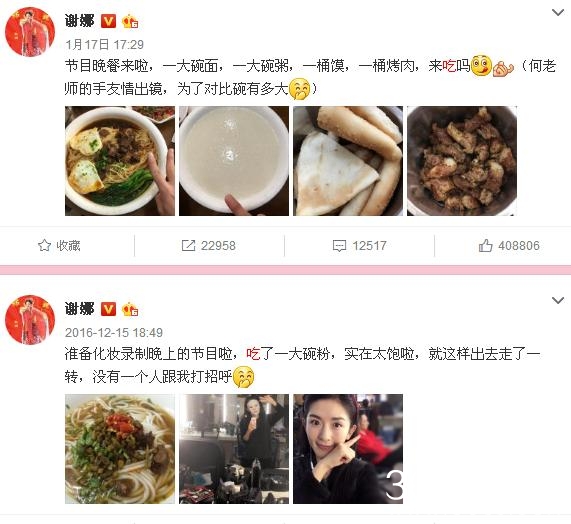Viewport: 571px width, 524px height.
Task: Open 谢娜 profile name in second post
Action: [x=79, y=308]
